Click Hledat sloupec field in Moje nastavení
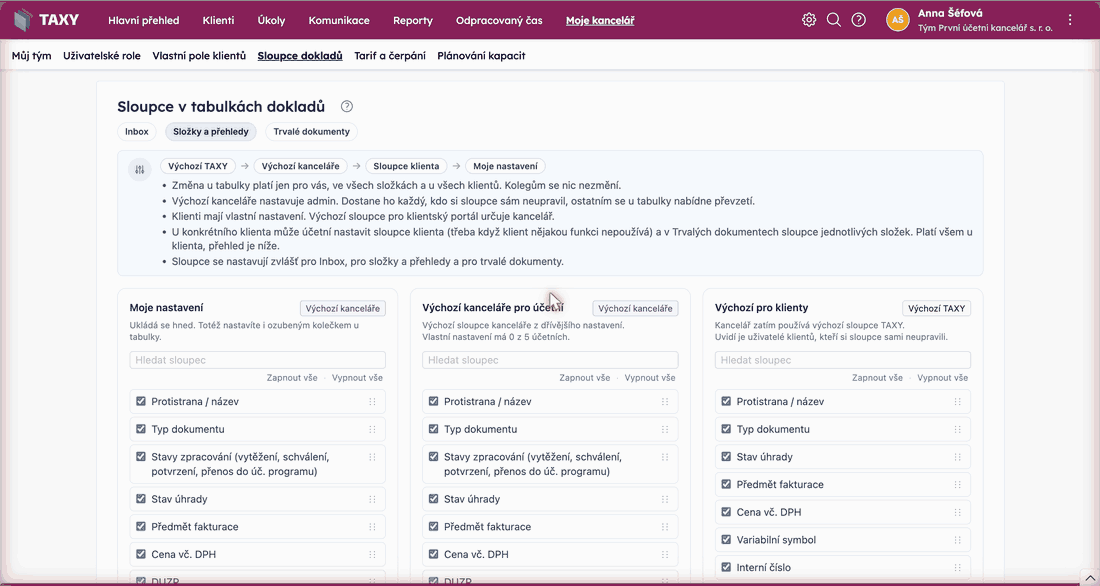Image resolution: width=1100 pixels, height=586 pixels. [x=257, y=360]
